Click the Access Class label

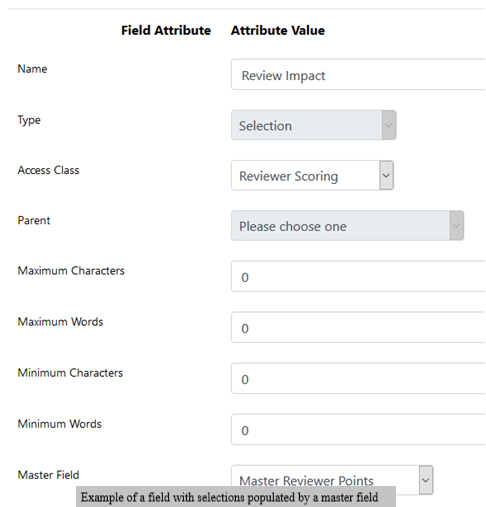tap(48, 170)
